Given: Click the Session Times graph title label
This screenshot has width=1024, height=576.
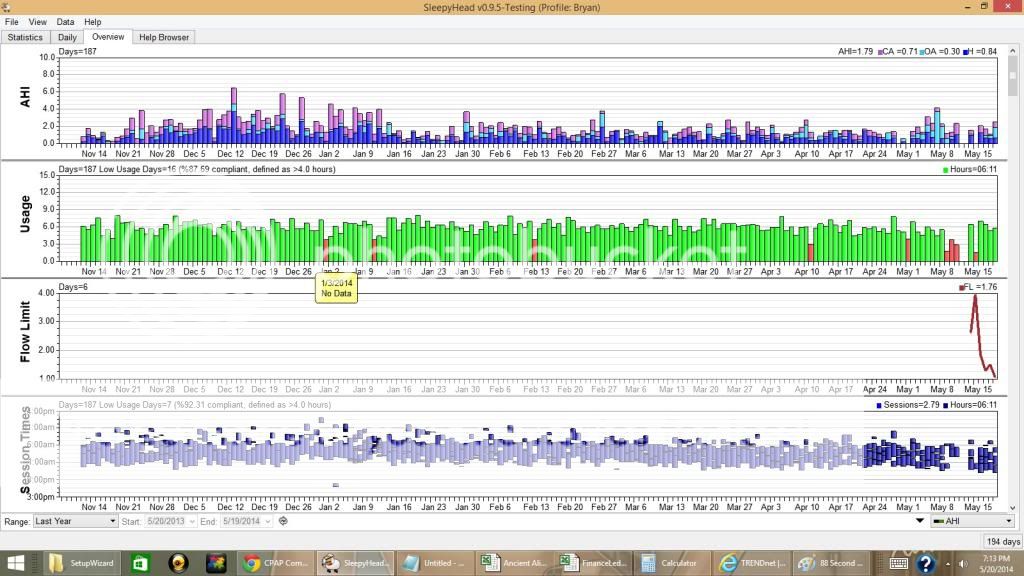Looking at the screenshot, I should click(x=25, y=449).
